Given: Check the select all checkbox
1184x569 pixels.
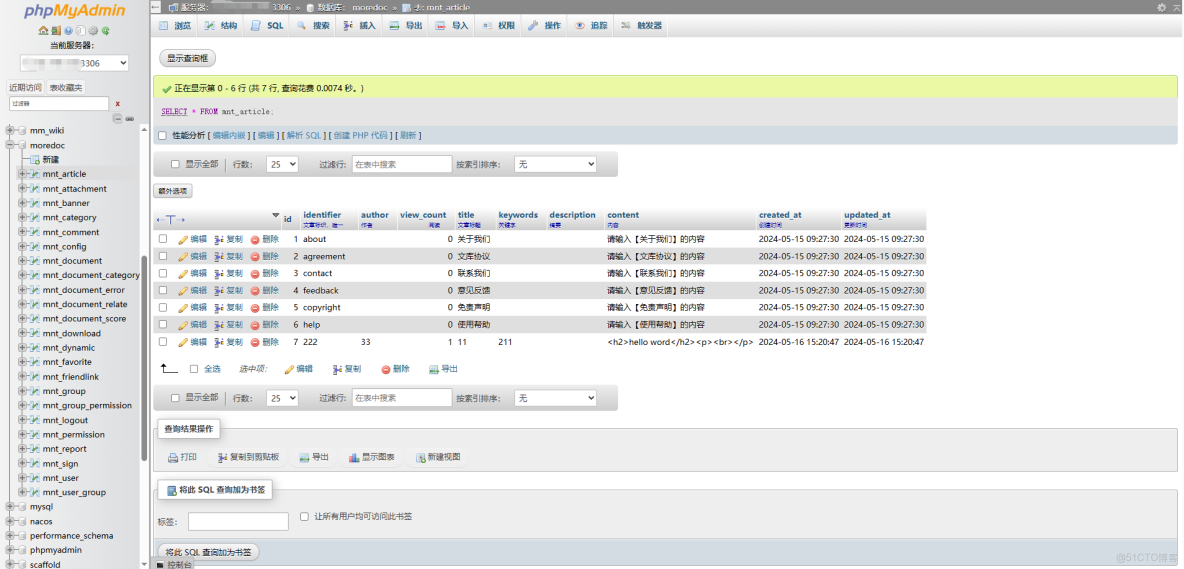Looking at the screenshot, I should tap(194, 369).
